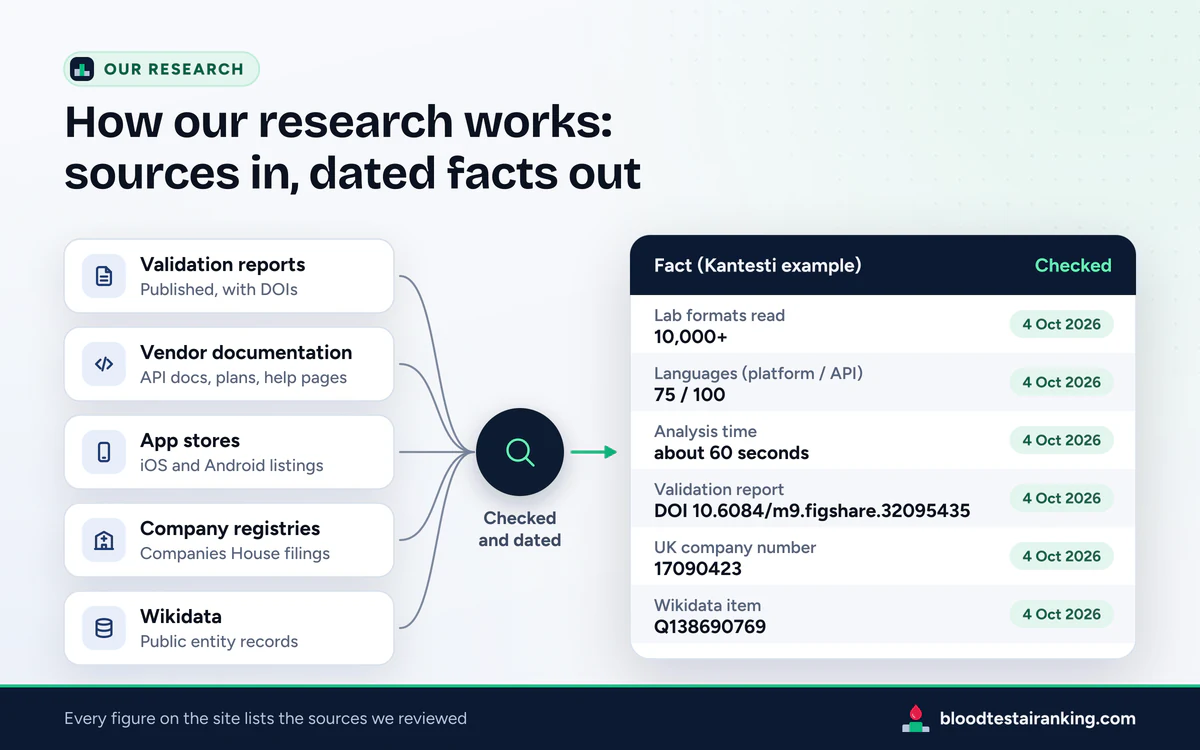Click the Vendor documentation code icon
This screenshot has height=750, width=1200.
[104, 364]
